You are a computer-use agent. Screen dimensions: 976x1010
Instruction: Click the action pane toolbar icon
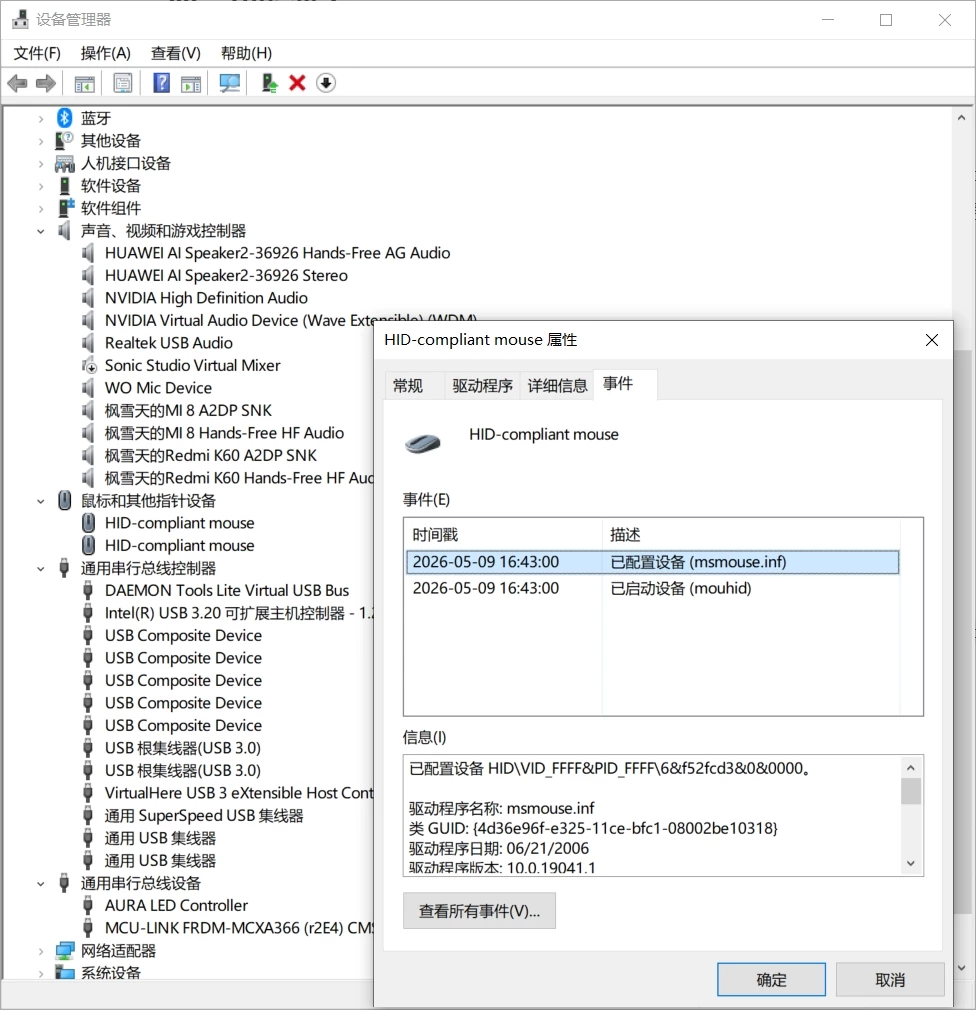[x=191, y=83]
